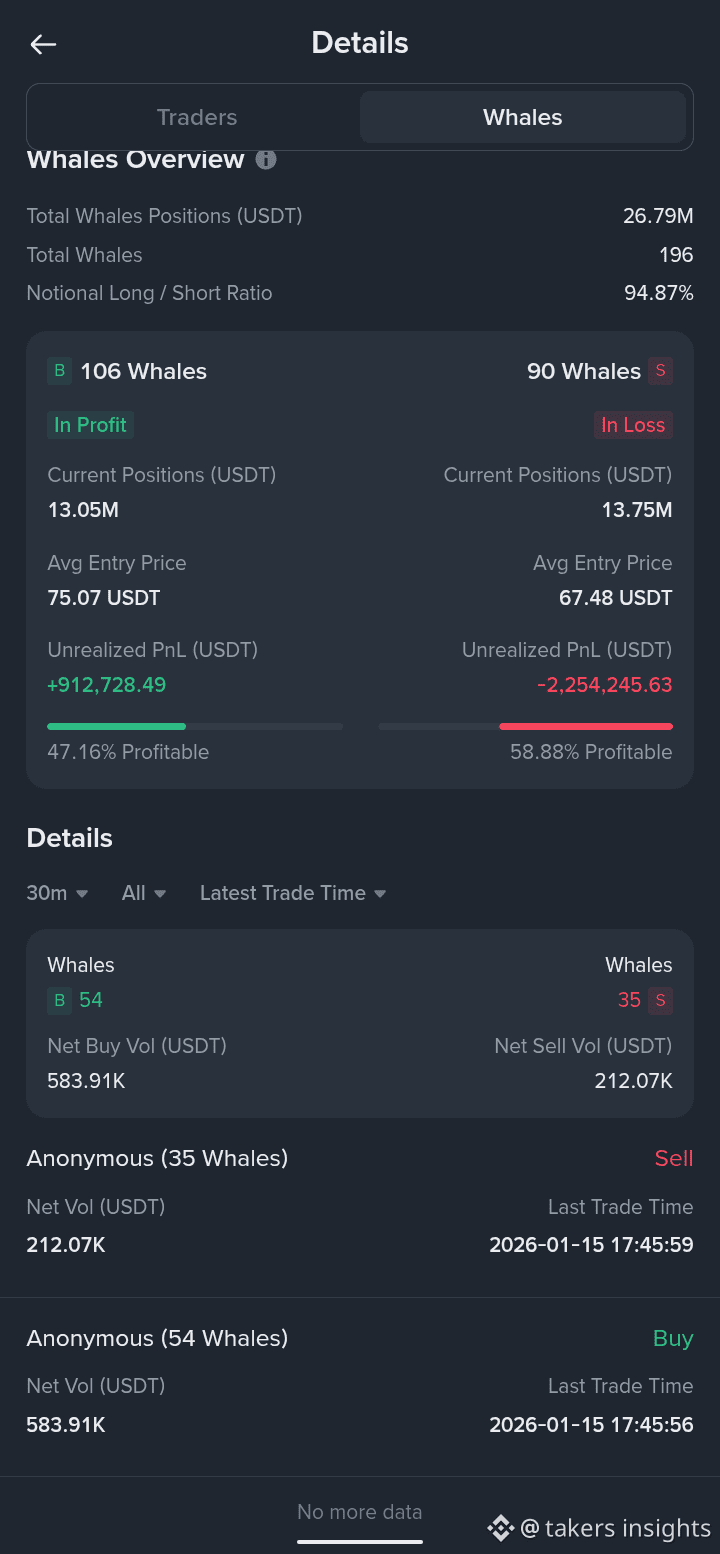Tap the green Buy label
The image size is (720, 1554).
point(673,1339)
